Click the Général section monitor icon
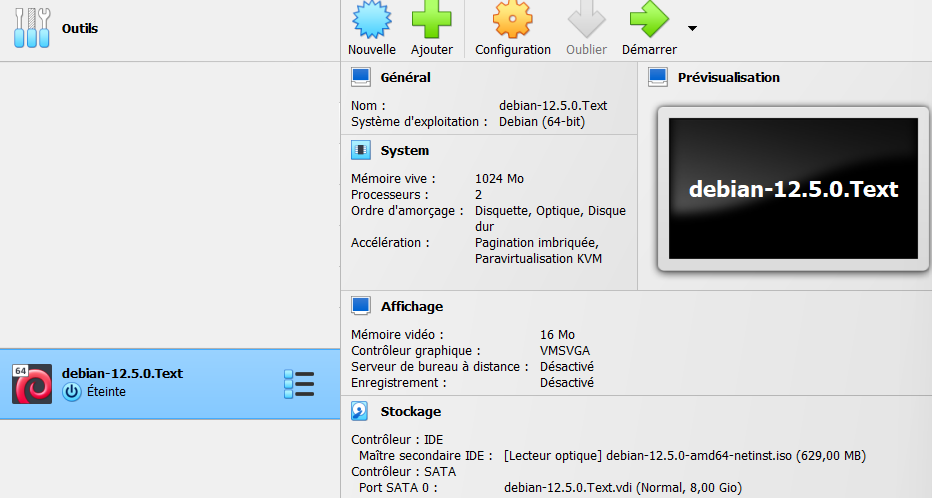The width and height of the screenshot is (932, 498). [x=361, y=77]
